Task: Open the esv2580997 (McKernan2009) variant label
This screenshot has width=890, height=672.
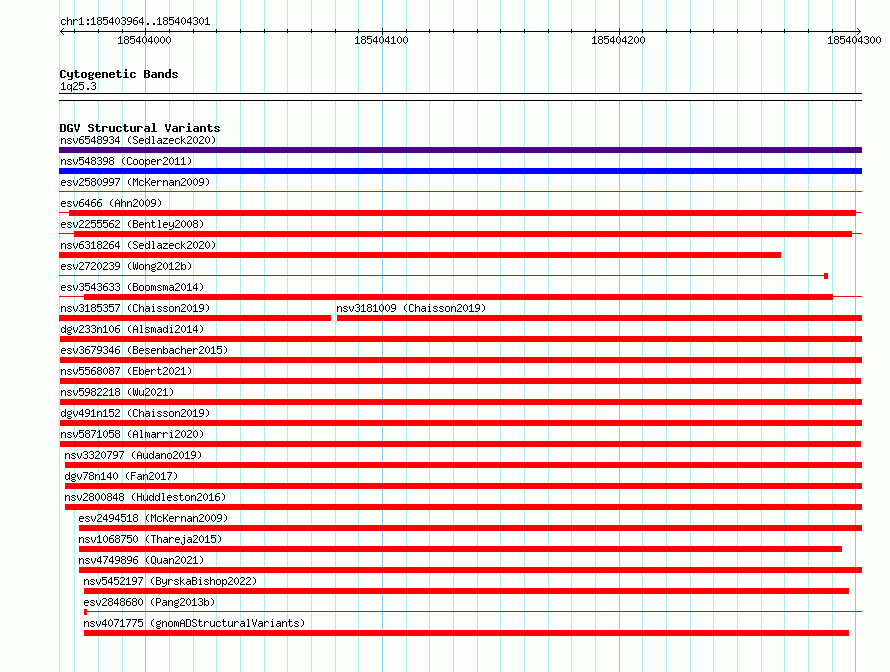Action: click(135, 182)
